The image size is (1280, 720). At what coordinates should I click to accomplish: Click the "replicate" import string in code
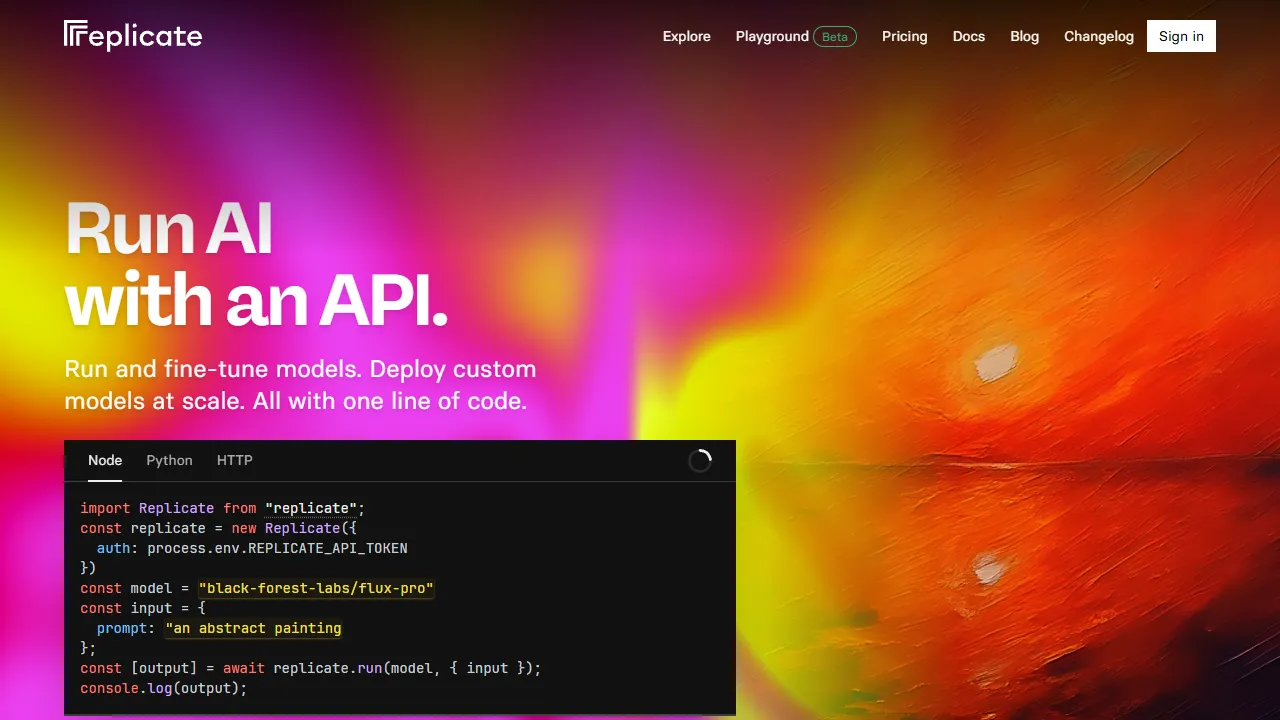(311, 508)
